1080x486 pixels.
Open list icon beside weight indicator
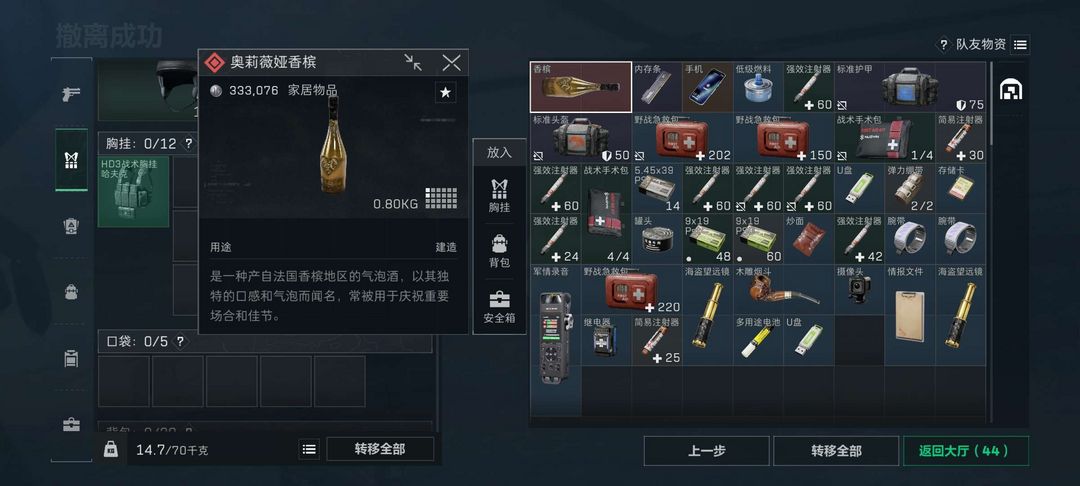tap(309, 450)
